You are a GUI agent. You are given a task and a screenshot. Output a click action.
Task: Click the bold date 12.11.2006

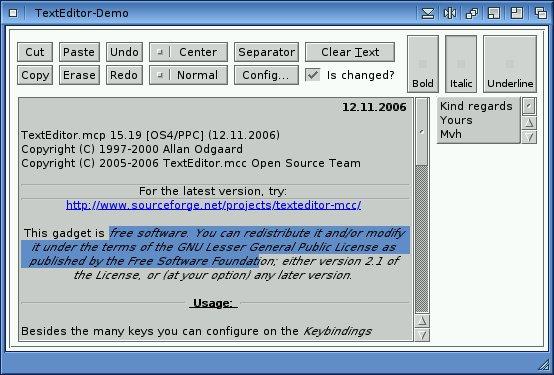pos(374,107)
